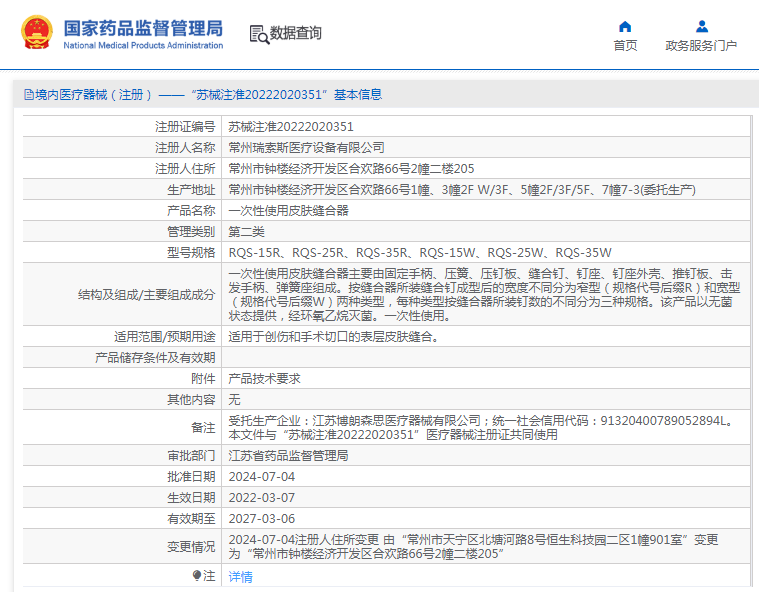
Task: Open the 数据查询 search icon
Action: 259,34
